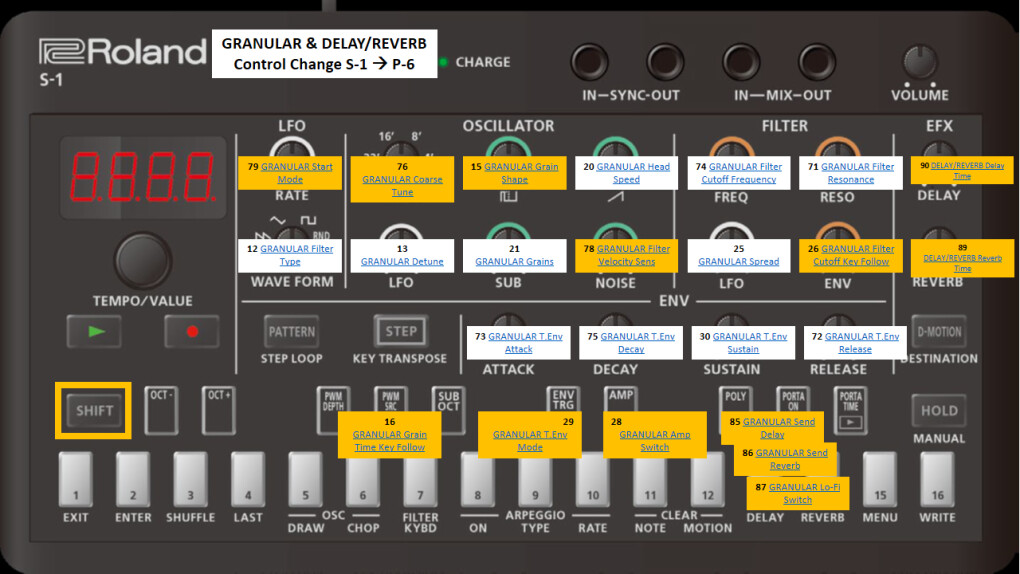Click the green CHARGE indicator light
Image resolution: width=1020 pixels, height=574 pixels.
point(444,62)
